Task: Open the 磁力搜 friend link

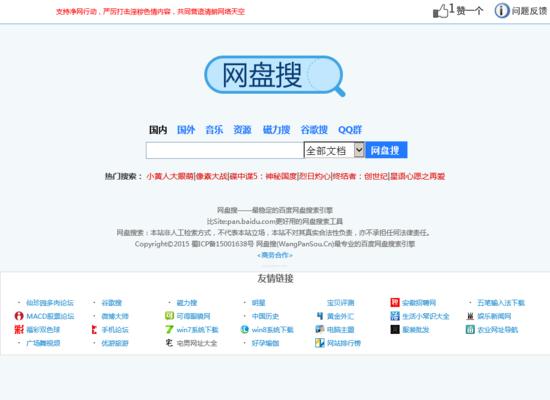Action: point(187,303)
